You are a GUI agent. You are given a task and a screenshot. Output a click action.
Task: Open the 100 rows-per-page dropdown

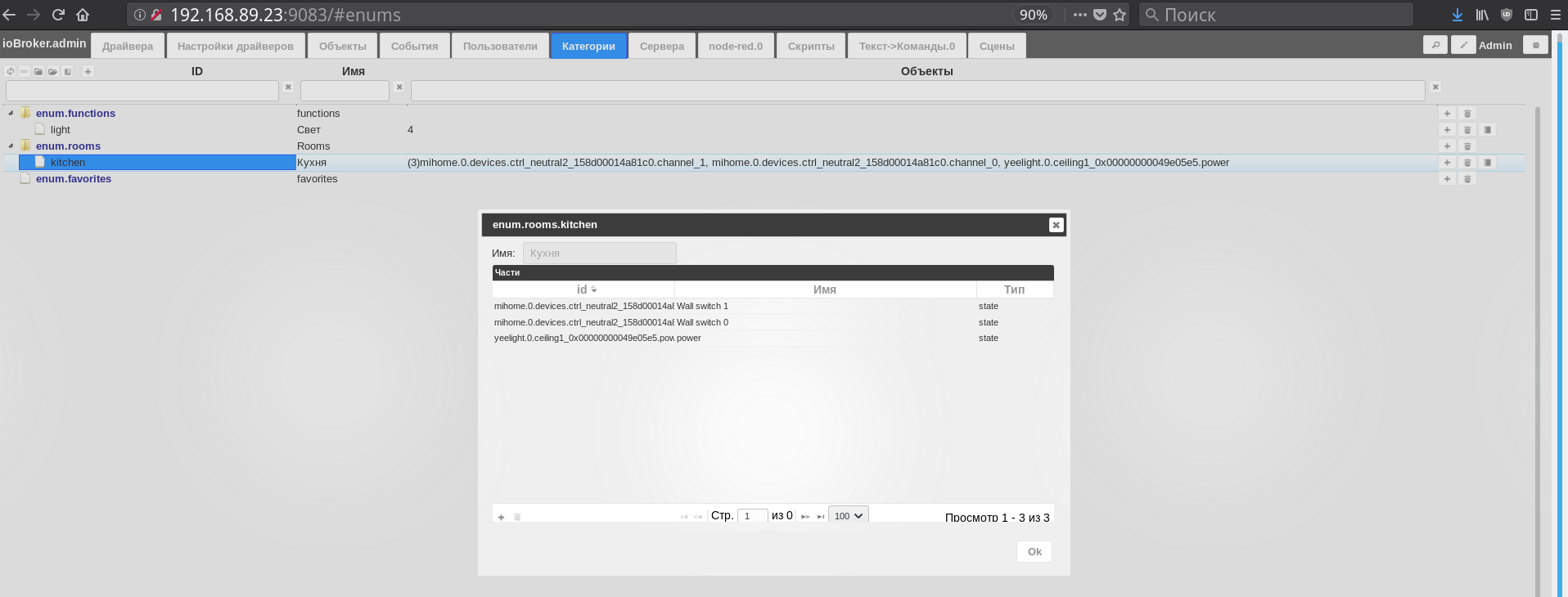(849, 516)
